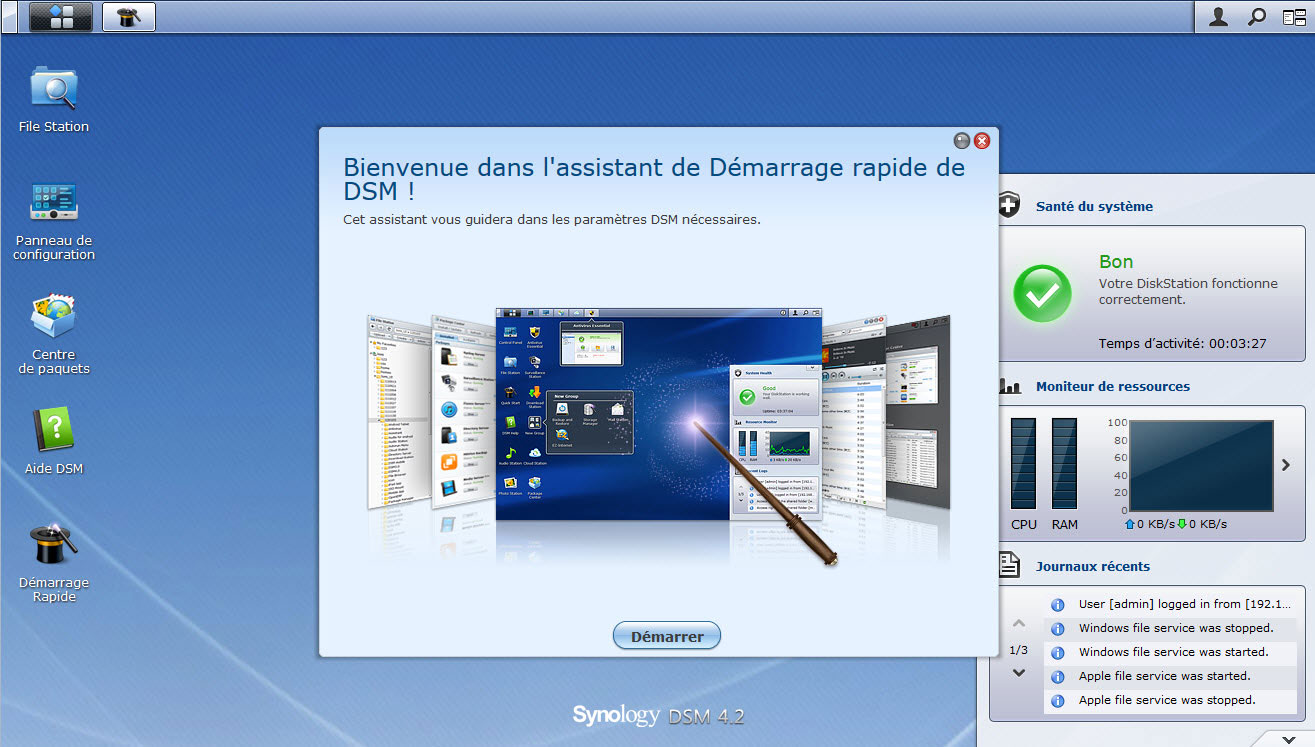Image resolution: width=1315 pixels, height=747 pixels.
Task: Open the search magnifier in top bar
Action: coord(1256,17)
